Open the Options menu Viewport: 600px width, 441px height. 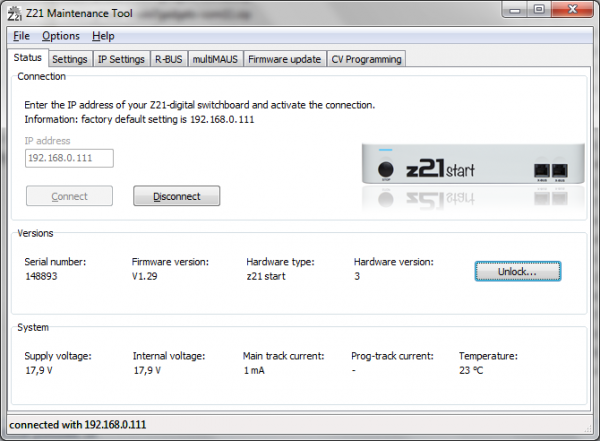pyautogui.click(x=60, y=36)
